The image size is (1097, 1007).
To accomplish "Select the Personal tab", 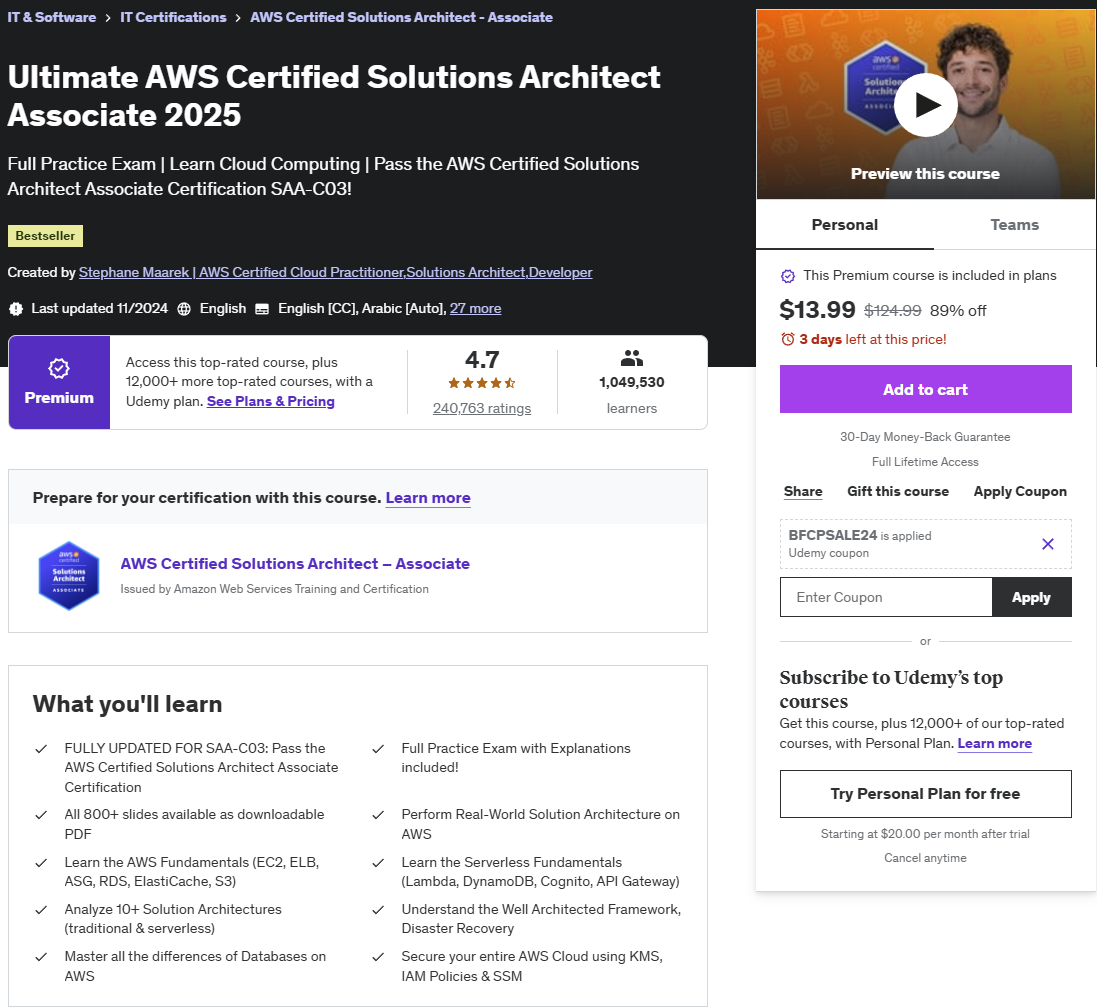I will tap(844, 225).
